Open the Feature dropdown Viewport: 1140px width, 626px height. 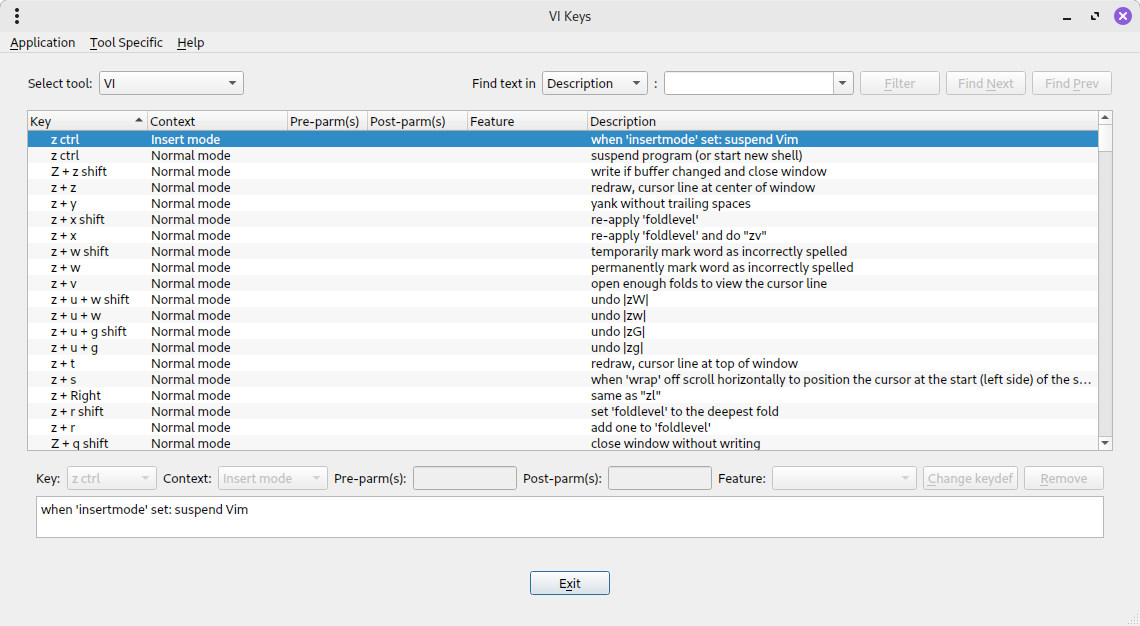844,478
